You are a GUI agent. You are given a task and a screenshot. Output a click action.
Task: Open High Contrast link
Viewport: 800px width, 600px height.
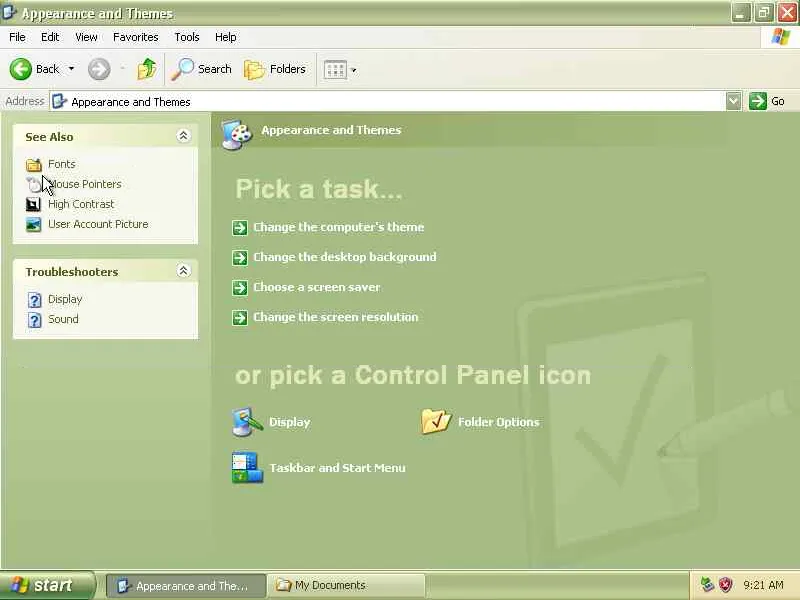click(81, 204)
